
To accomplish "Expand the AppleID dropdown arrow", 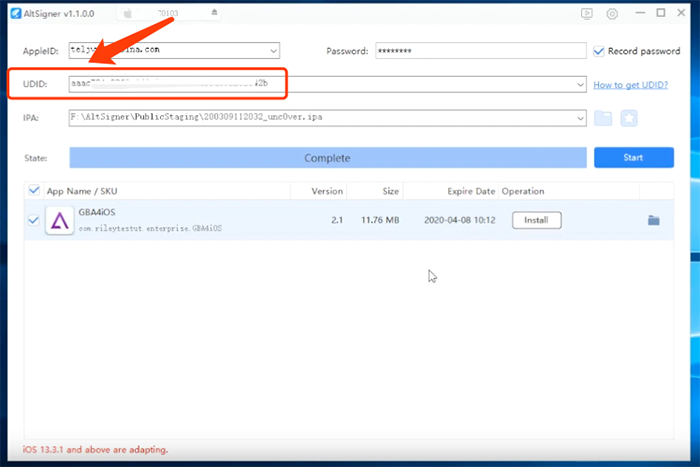I will [273, 51].
